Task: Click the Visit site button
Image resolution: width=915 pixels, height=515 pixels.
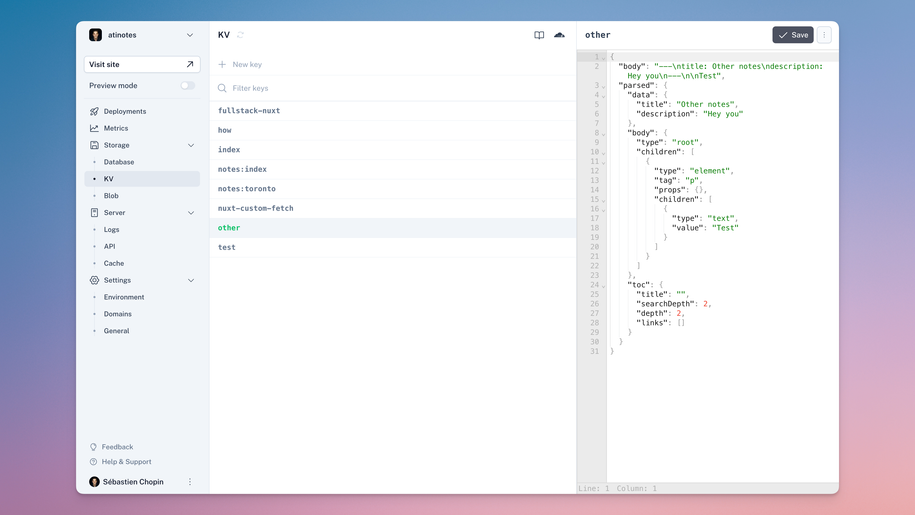Action: pyautogui.click(x=142, y=64)
